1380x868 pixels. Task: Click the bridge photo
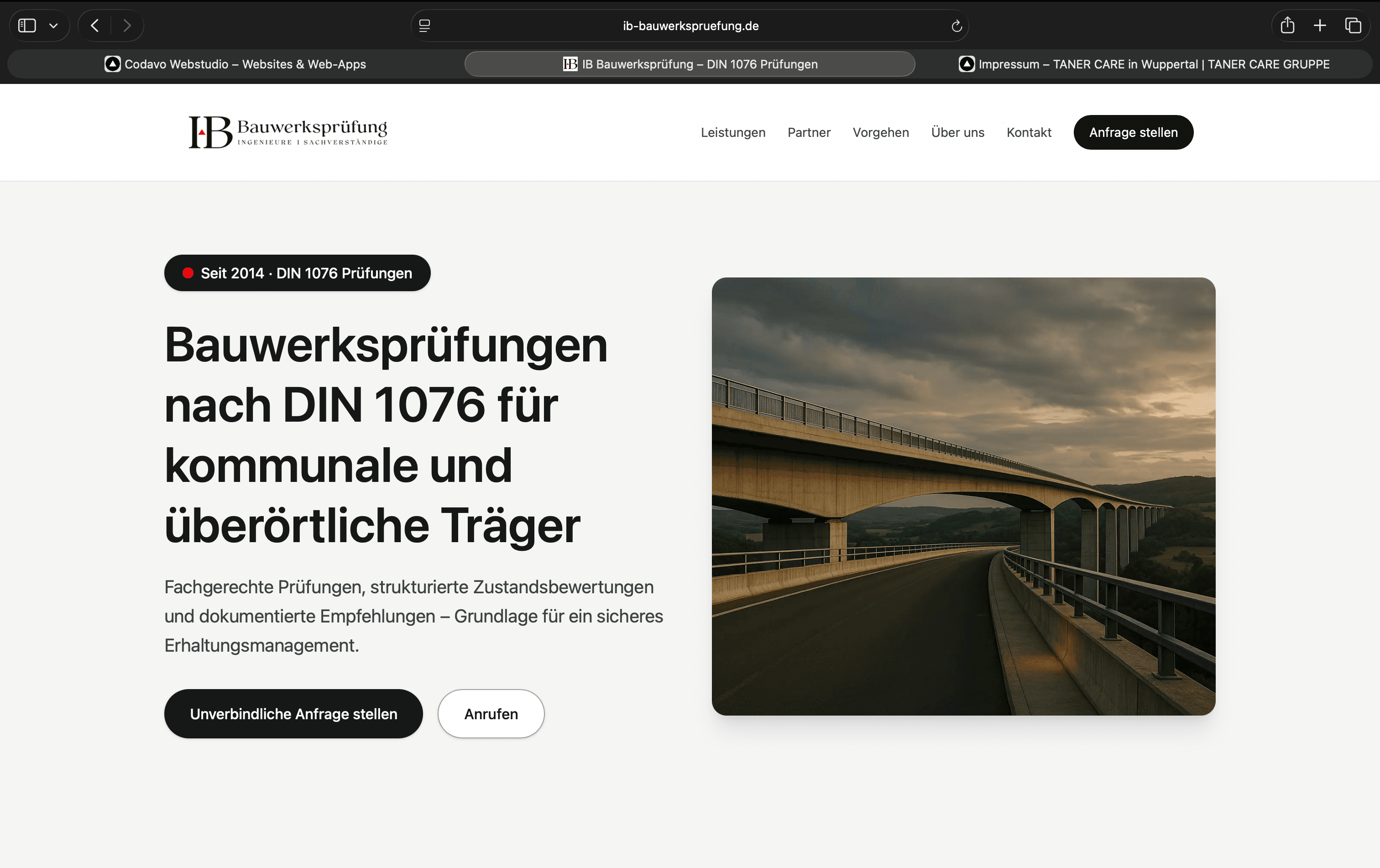[x=963, y=496]
